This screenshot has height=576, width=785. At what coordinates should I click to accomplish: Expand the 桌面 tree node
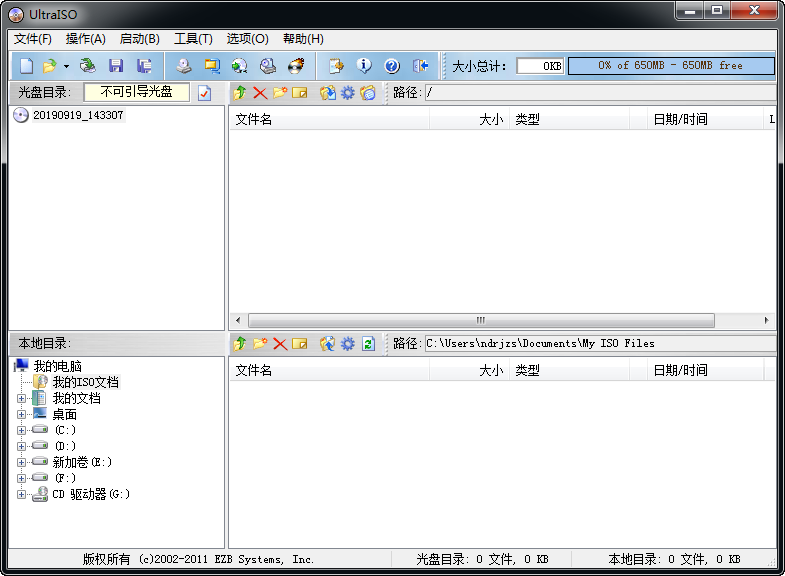21,414
